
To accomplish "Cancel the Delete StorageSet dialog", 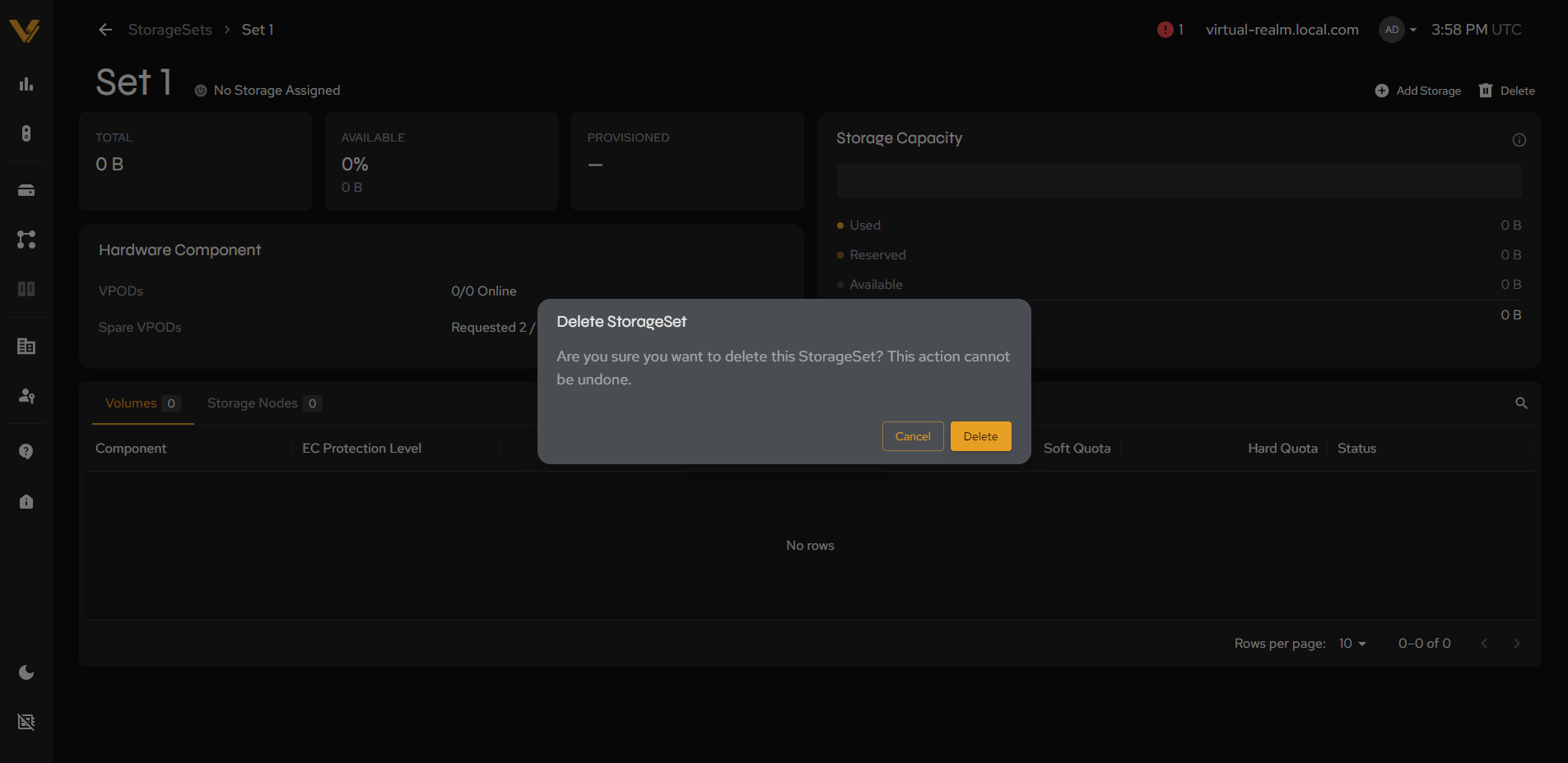I will pyautogui.click(x=913, y=436).
